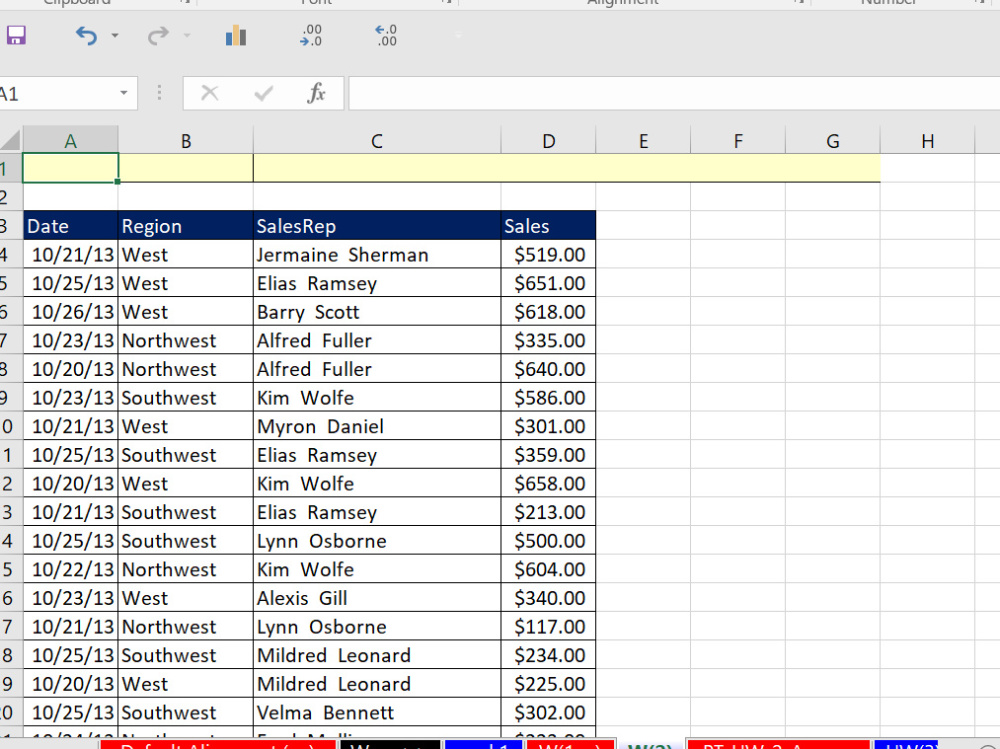
Task: Select the cell with $586.00
Action: [548, 397]
